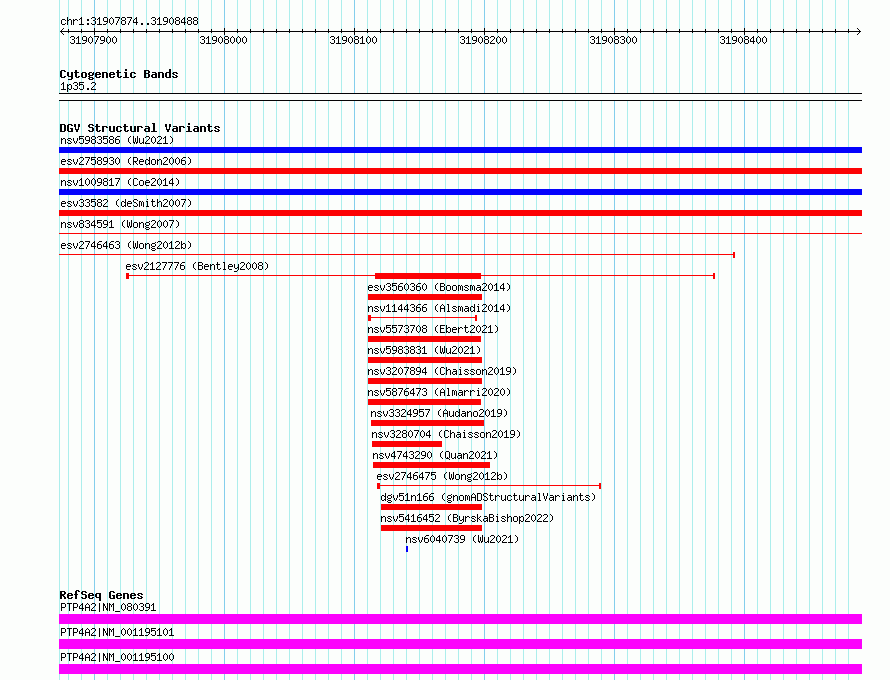Open dgv51n166 (gnomADStructuralVariants) variant
Screen dimensions: 890x680
point(488,497)
